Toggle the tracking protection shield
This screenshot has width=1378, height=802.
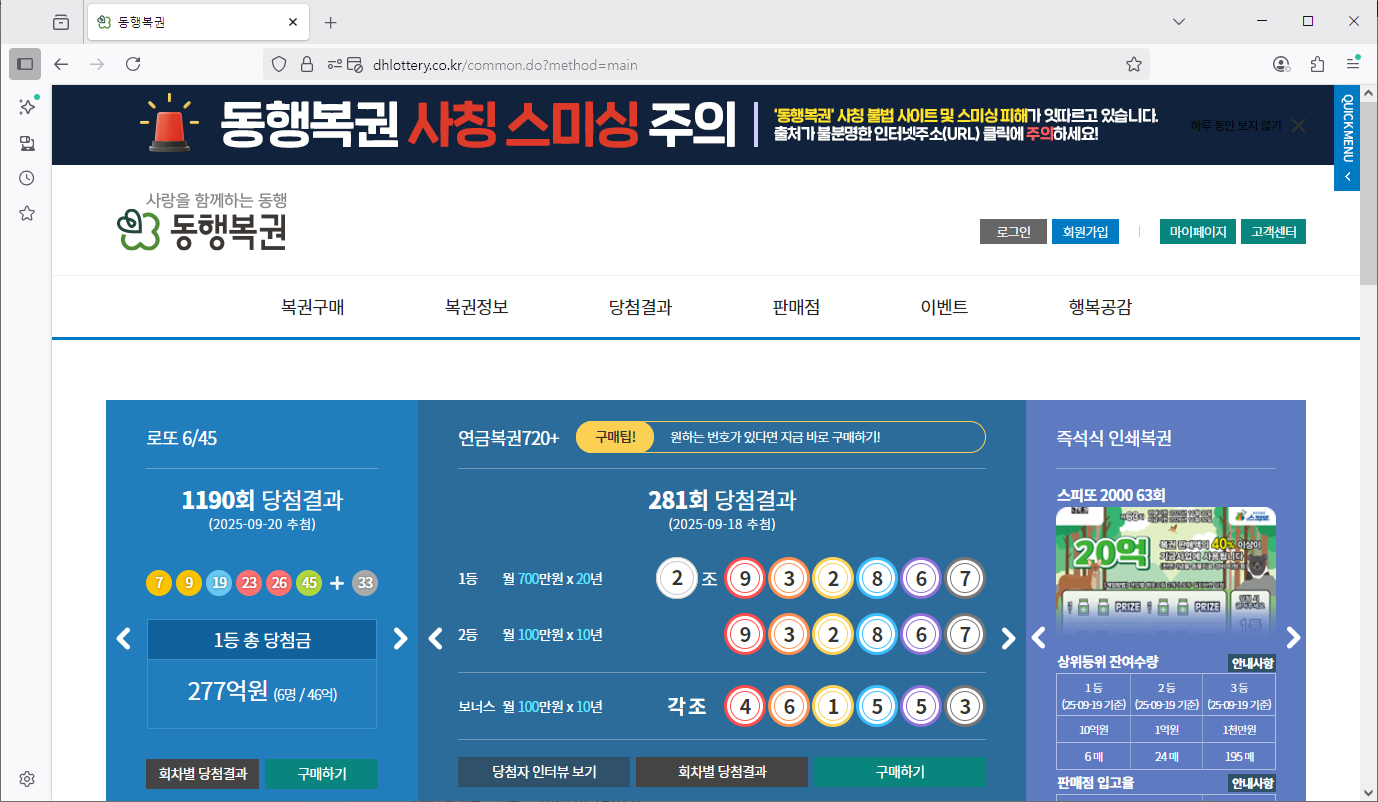click(278, 63)
